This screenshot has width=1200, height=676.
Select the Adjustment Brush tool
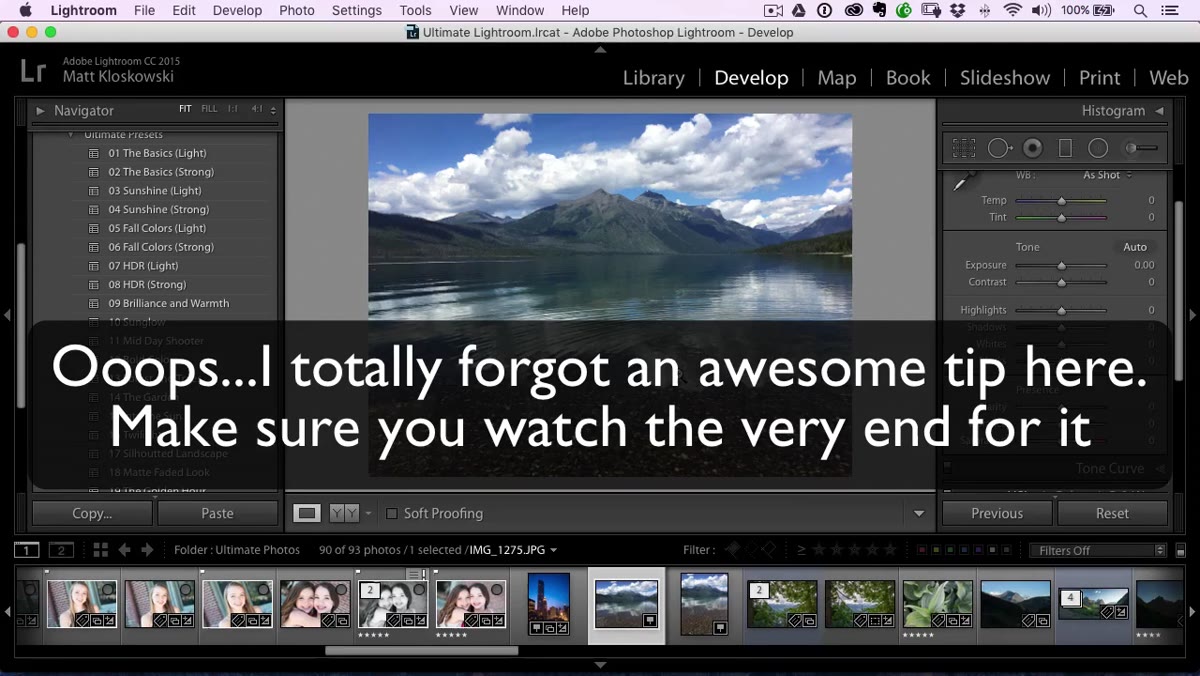click(1141, 148)
